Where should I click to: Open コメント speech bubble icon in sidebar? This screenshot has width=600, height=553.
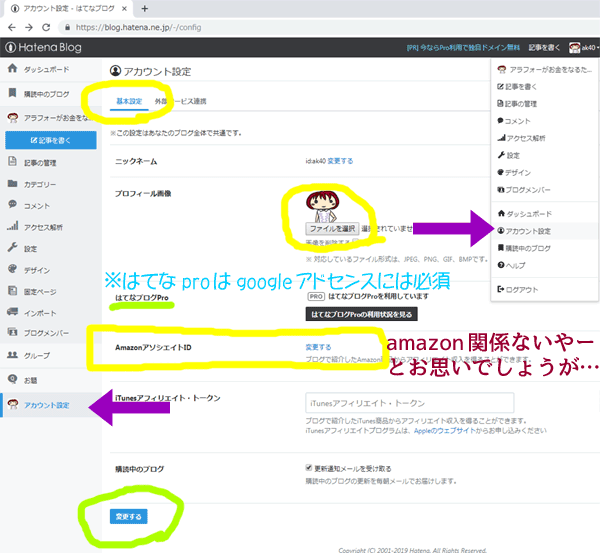pos(13,204)
